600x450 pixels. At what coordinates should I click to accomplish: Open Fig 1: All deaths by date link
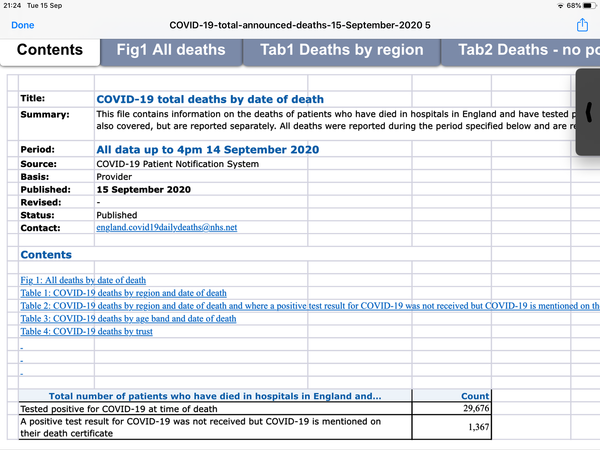[x=83, y=280]
